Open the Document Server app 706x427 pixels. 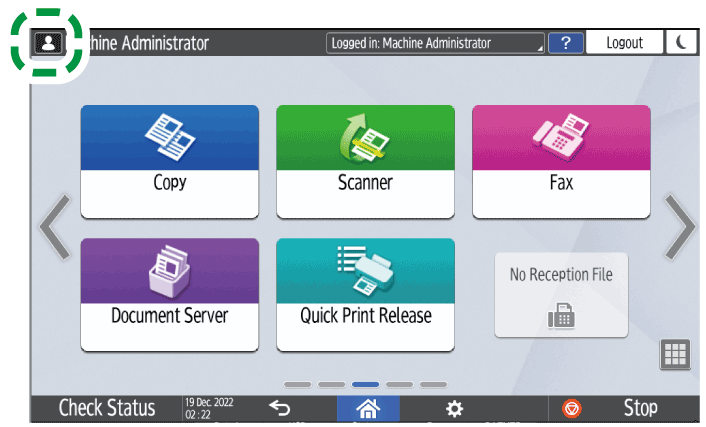[169, 294]
